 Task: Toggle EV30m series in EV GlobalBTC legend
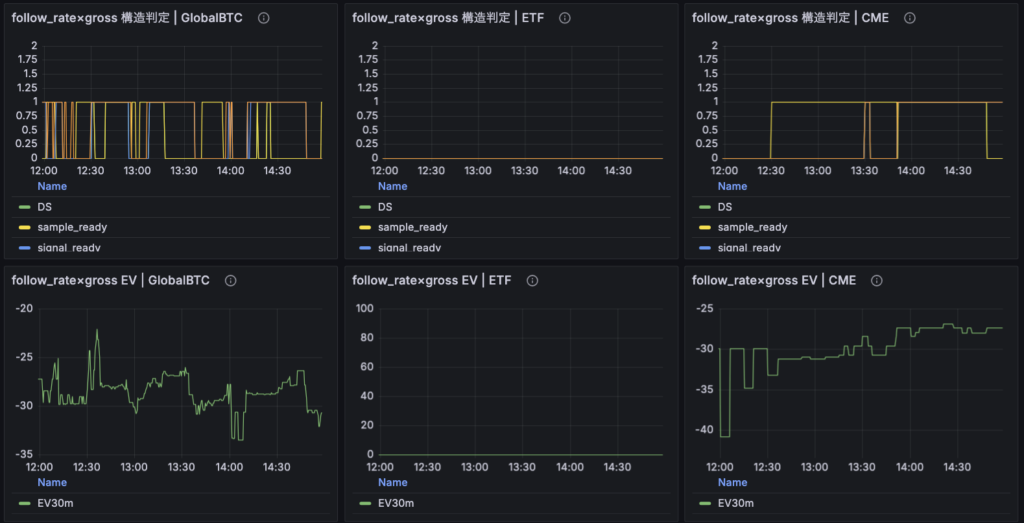(x=56, y=502)
